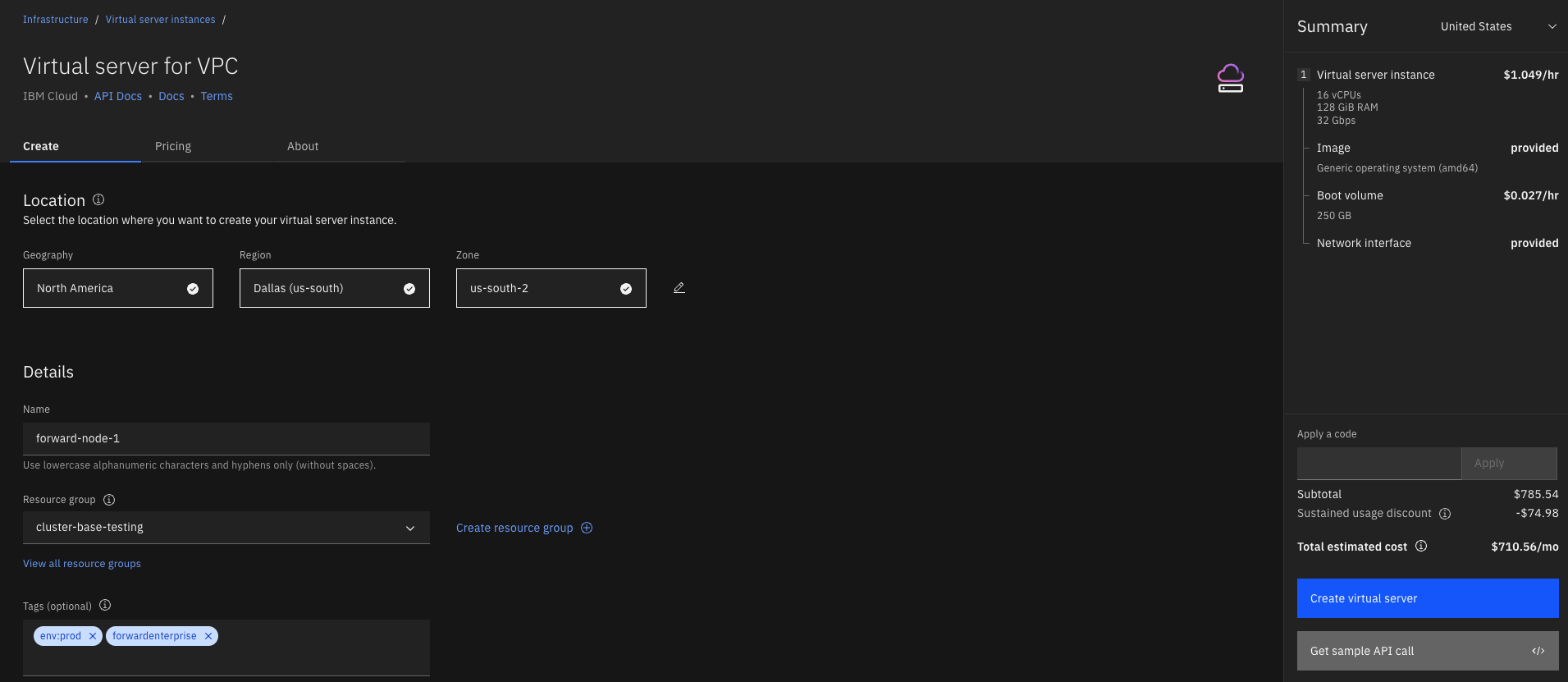1568x682 pixels.
Task: Click the Resource group info icon
Action: point(109,500)
